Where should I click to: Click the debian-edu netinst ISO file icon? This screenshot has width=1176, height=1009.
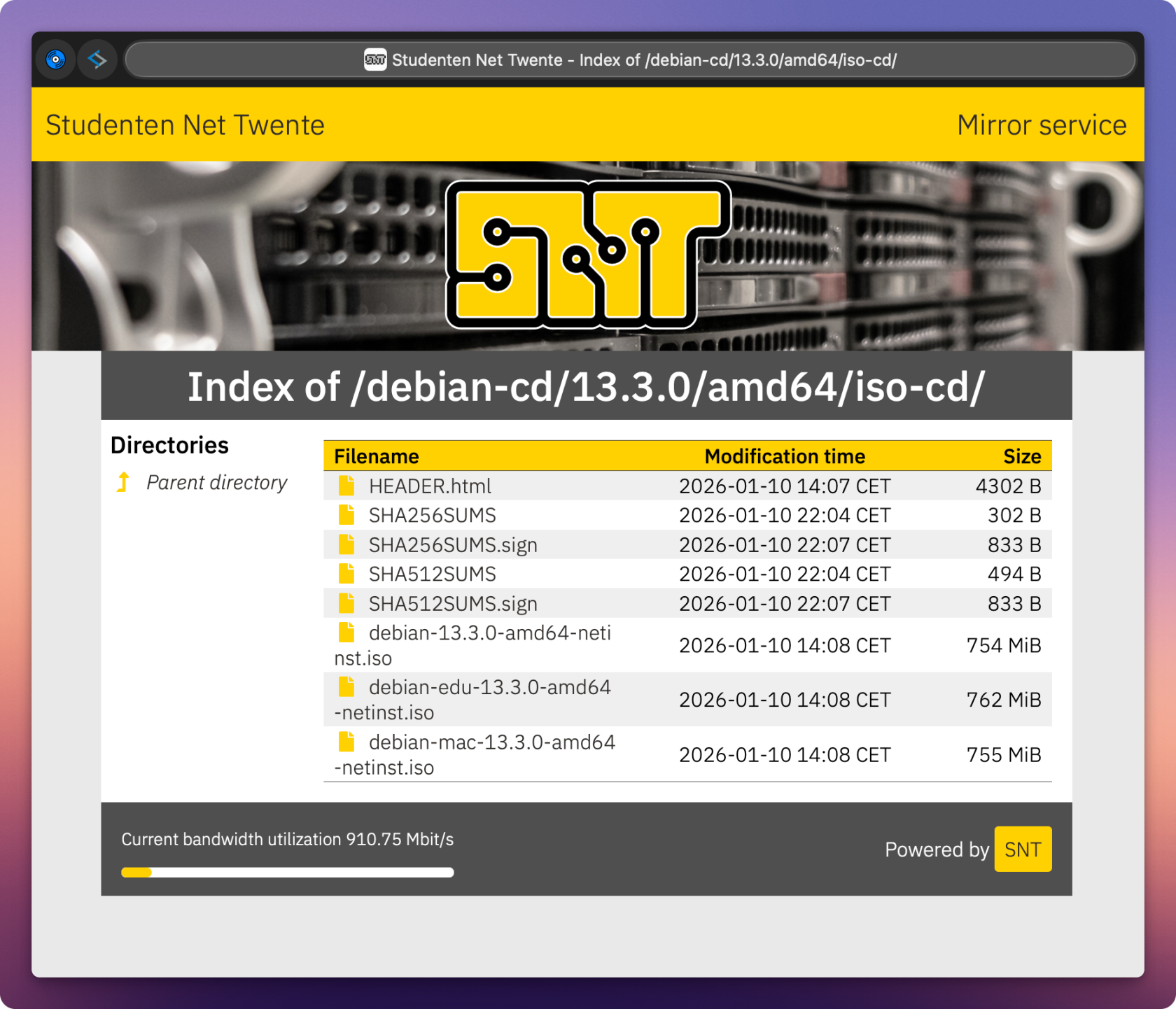click(x=346, y=687)
